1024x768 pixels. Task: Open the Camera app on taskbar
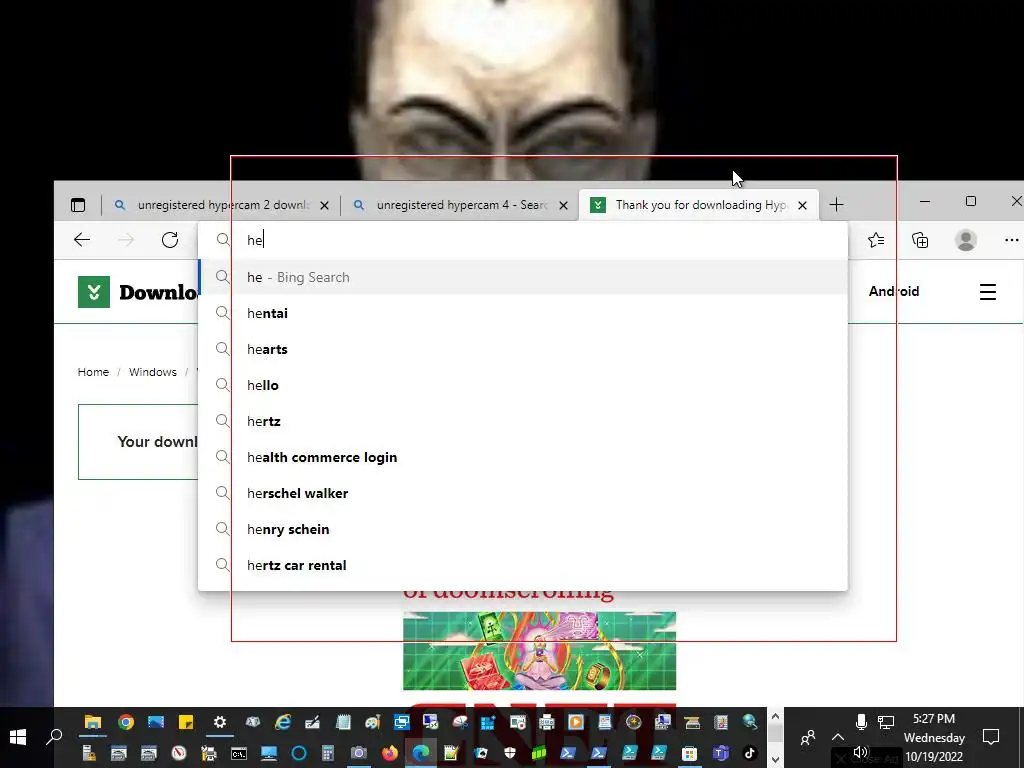pyautogui.click(x=359, y=753)
